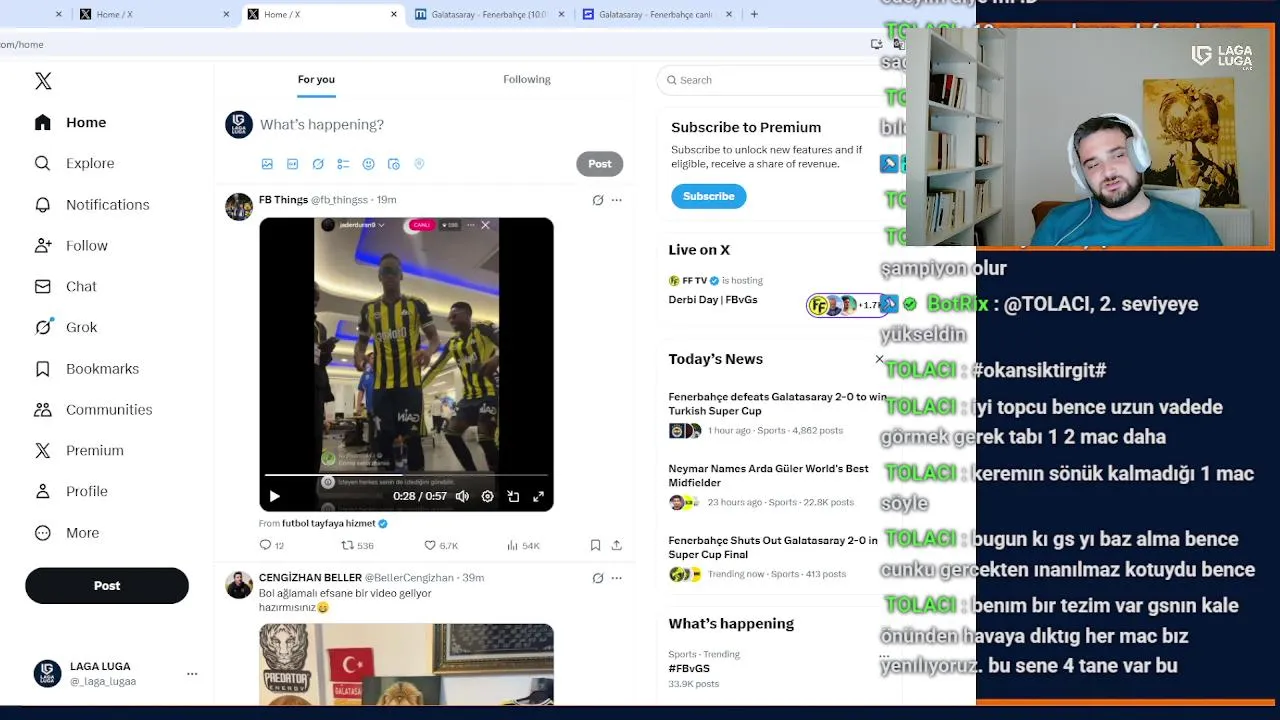
Task: Close the Today's News panel
Action: [x=880, y=359]
